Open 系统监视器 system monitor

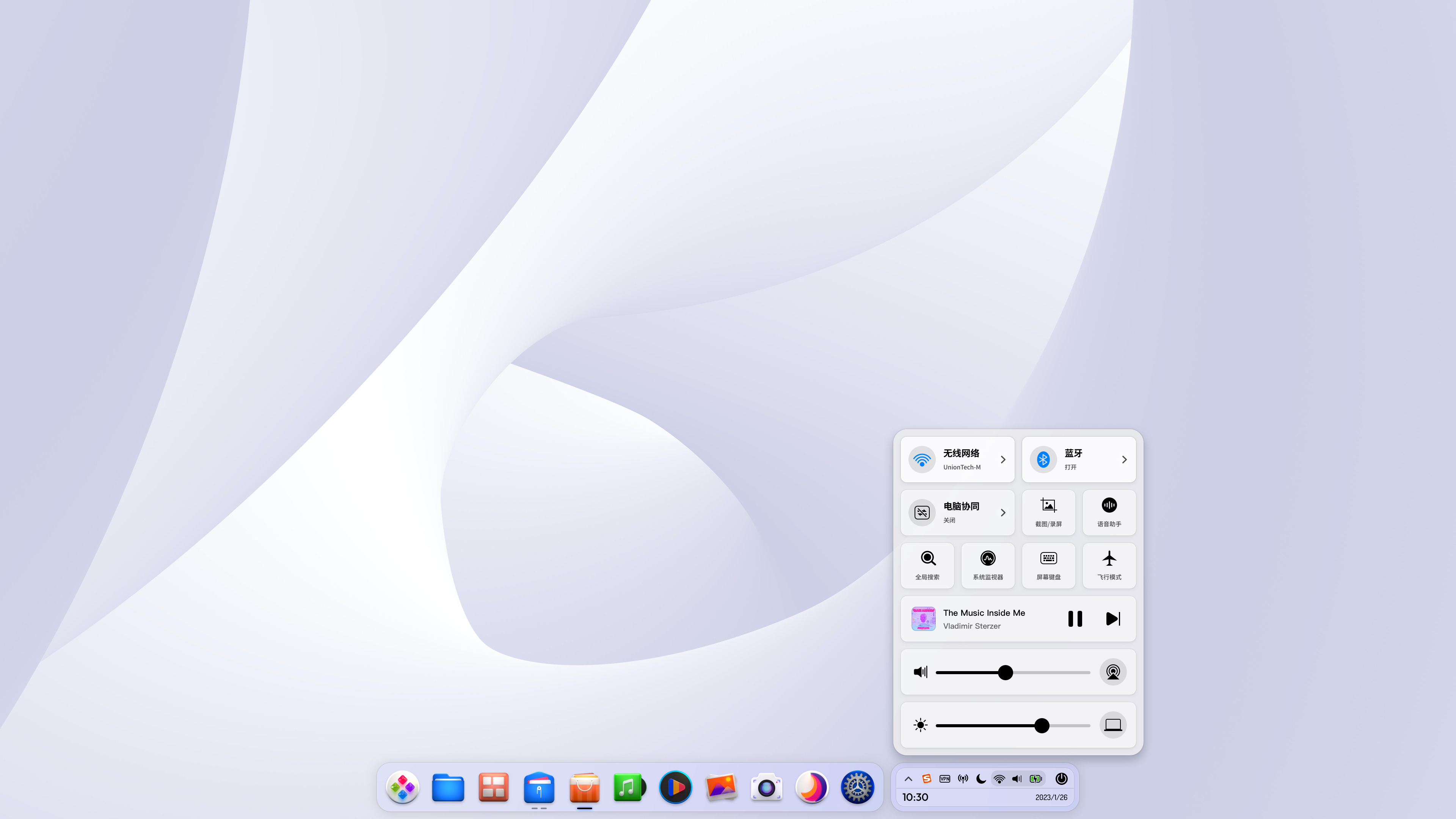(988, 566)
